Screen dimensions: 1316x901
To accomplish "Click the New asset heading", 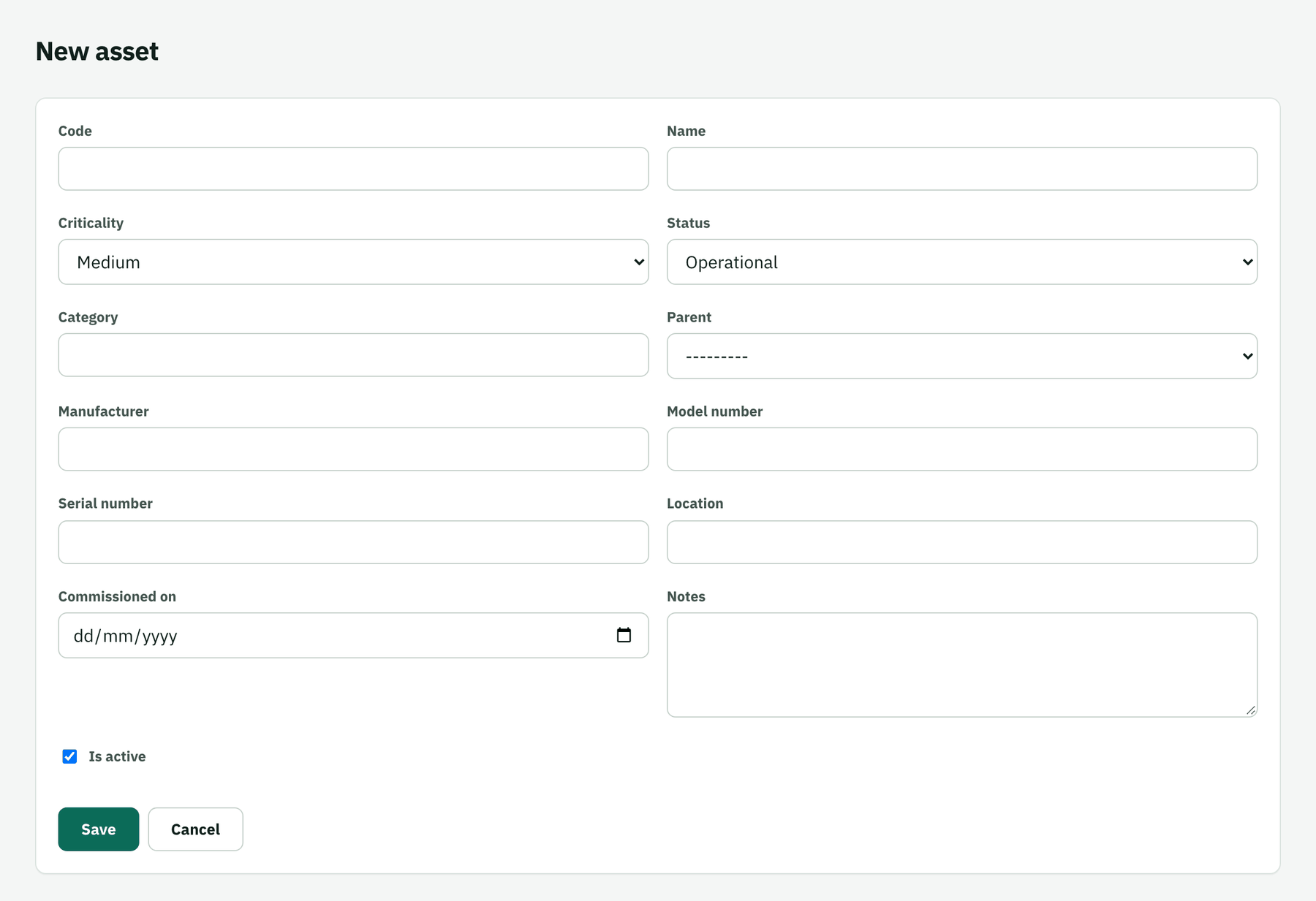I will pyautogui.click(x=97, y=51).
